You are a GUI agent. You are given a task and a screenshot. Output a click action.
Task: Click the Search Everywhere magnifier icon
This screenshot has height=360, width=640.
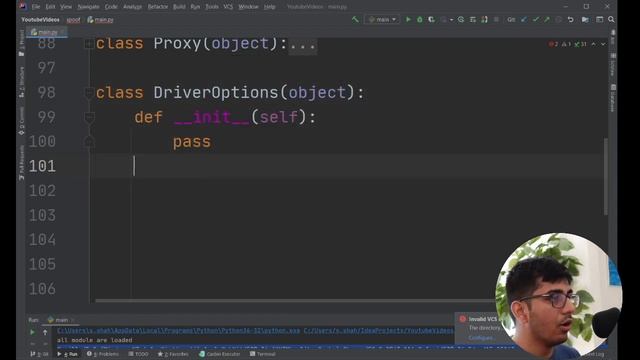coord(611,20)
